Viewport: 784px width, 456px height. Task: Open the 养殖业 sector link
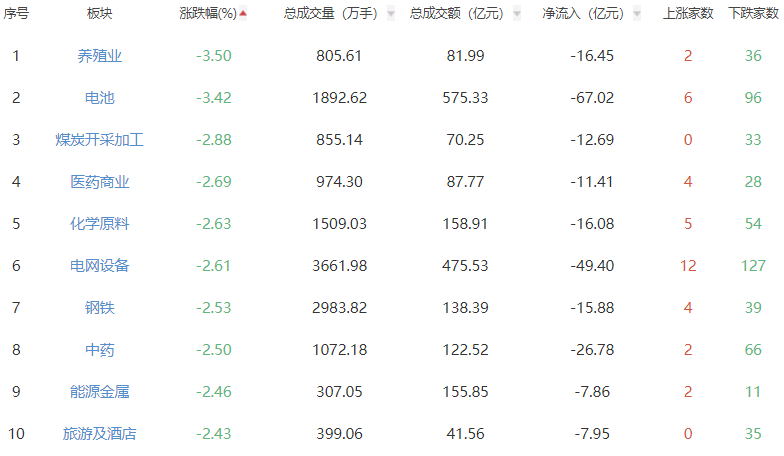click(100, 56)
